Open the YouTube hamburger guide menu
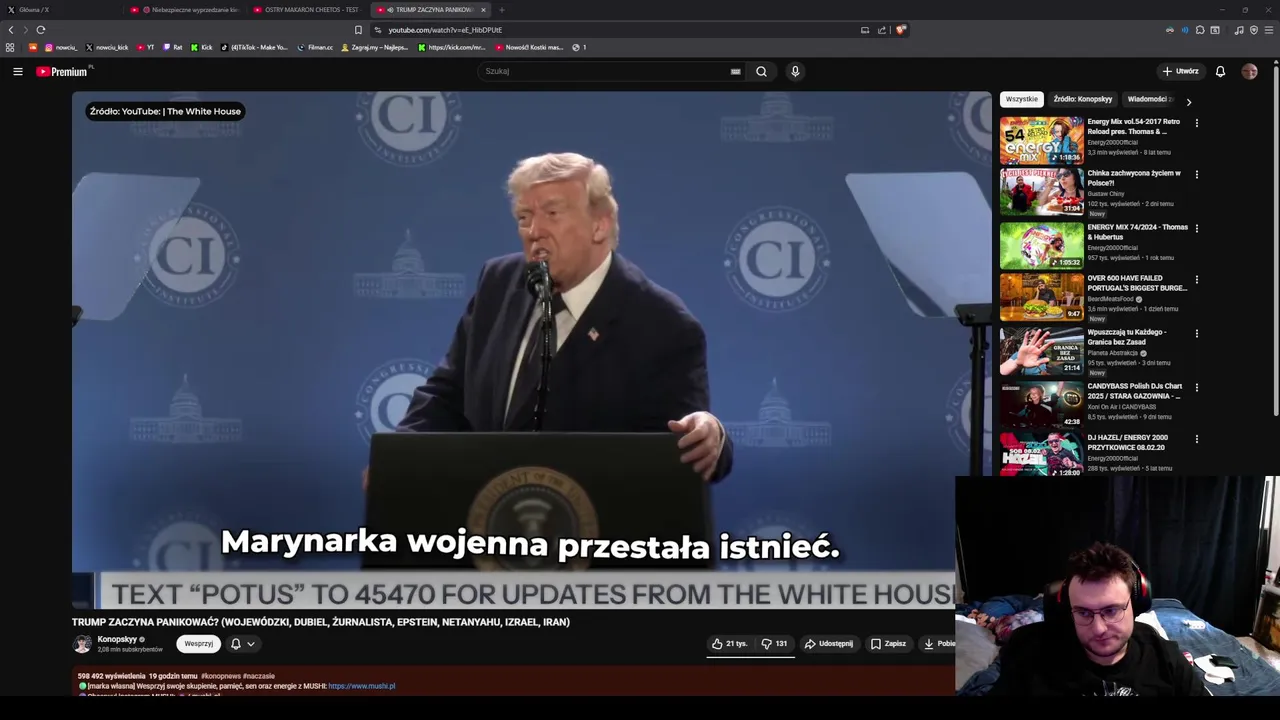The width and height of the screenshot is (1280, 720). coord(17,71)
